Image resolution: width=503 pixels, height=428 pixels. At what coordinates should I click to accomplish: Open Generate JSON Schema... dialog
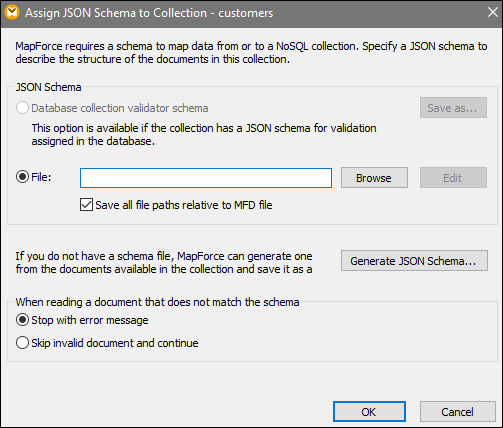click(x=414, y=261)
